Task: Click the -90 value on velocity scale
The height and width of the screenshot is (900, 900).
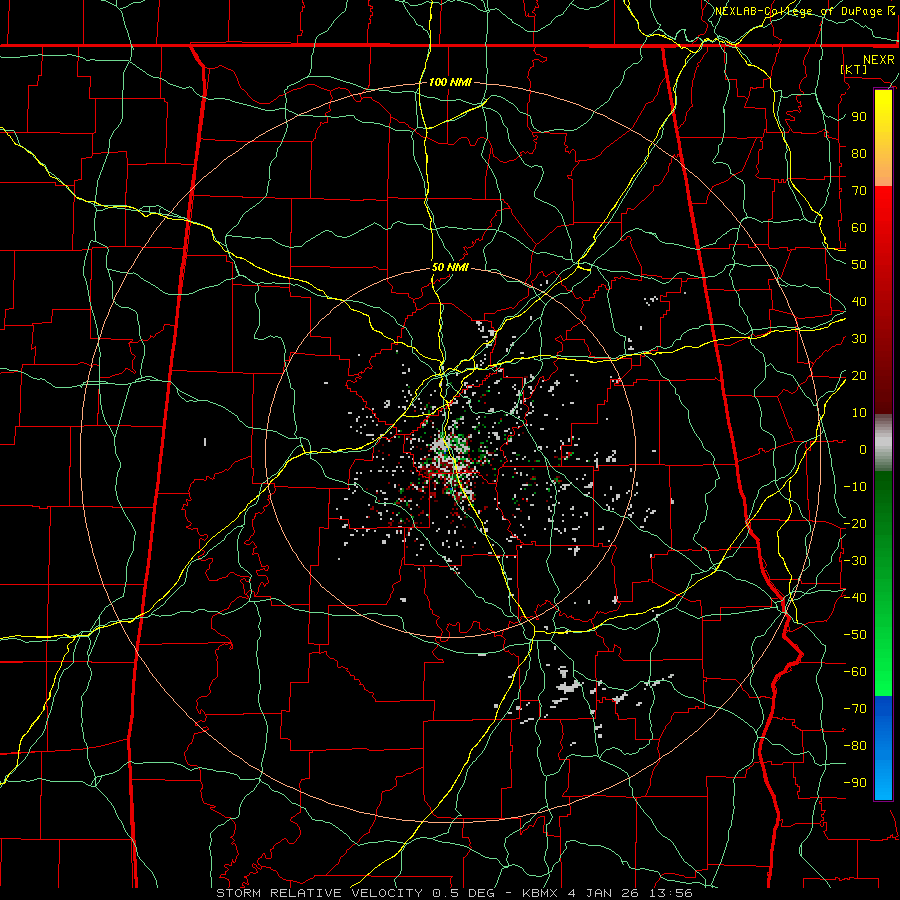Action: 855,783
